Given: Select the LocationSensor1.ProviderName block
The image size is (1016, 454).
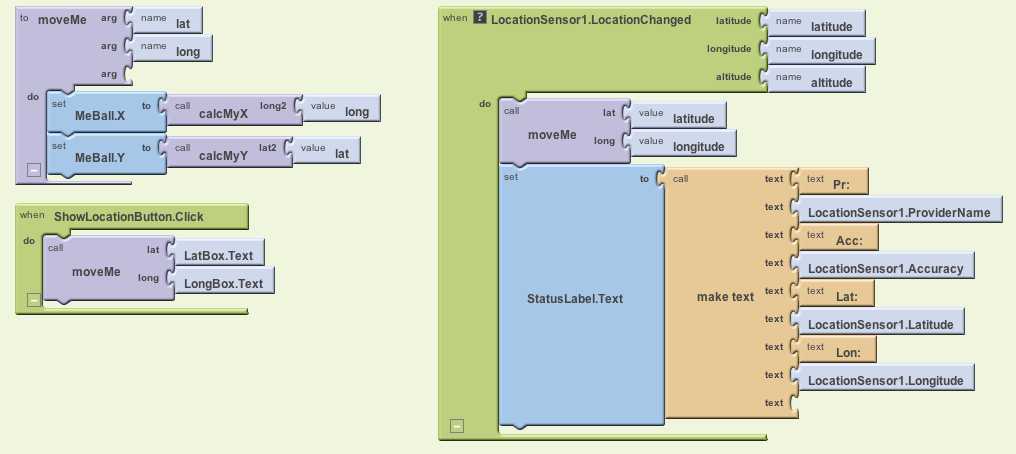Looking at the screenshot, I should 898,212.
